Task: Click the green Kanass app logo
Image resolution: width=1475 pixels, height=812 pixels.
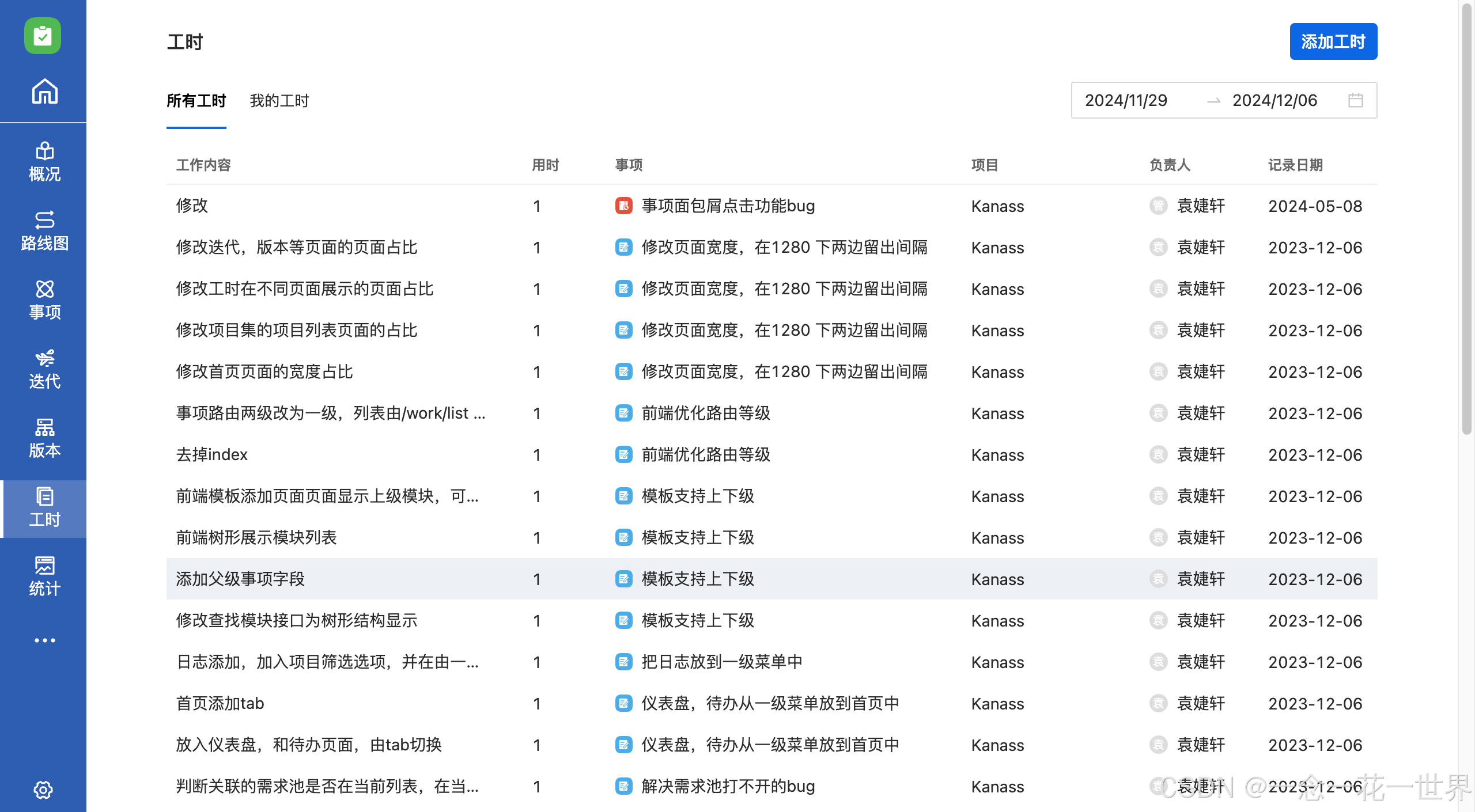Action: (x=43, y=36)
